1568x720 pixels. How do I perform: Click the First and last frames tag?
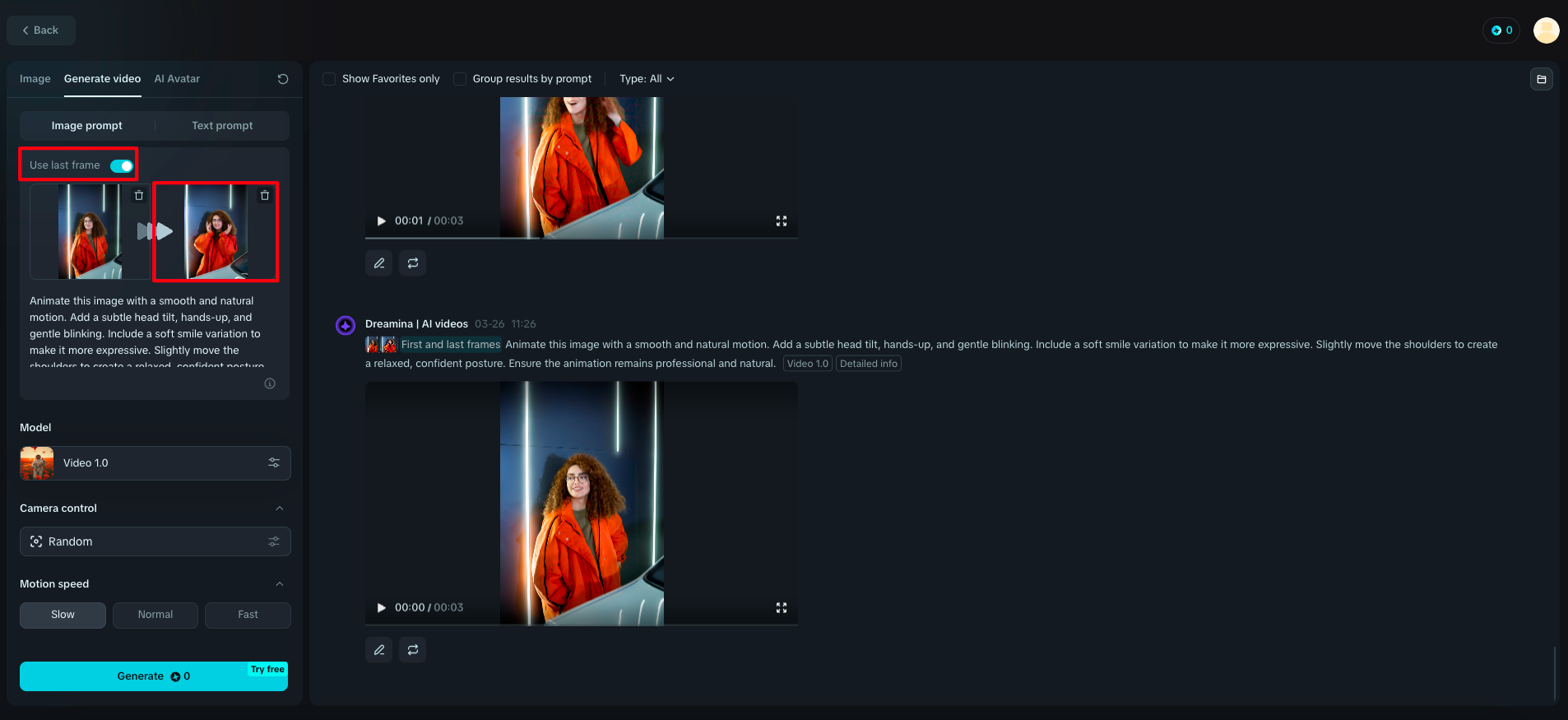coord(450,345)
